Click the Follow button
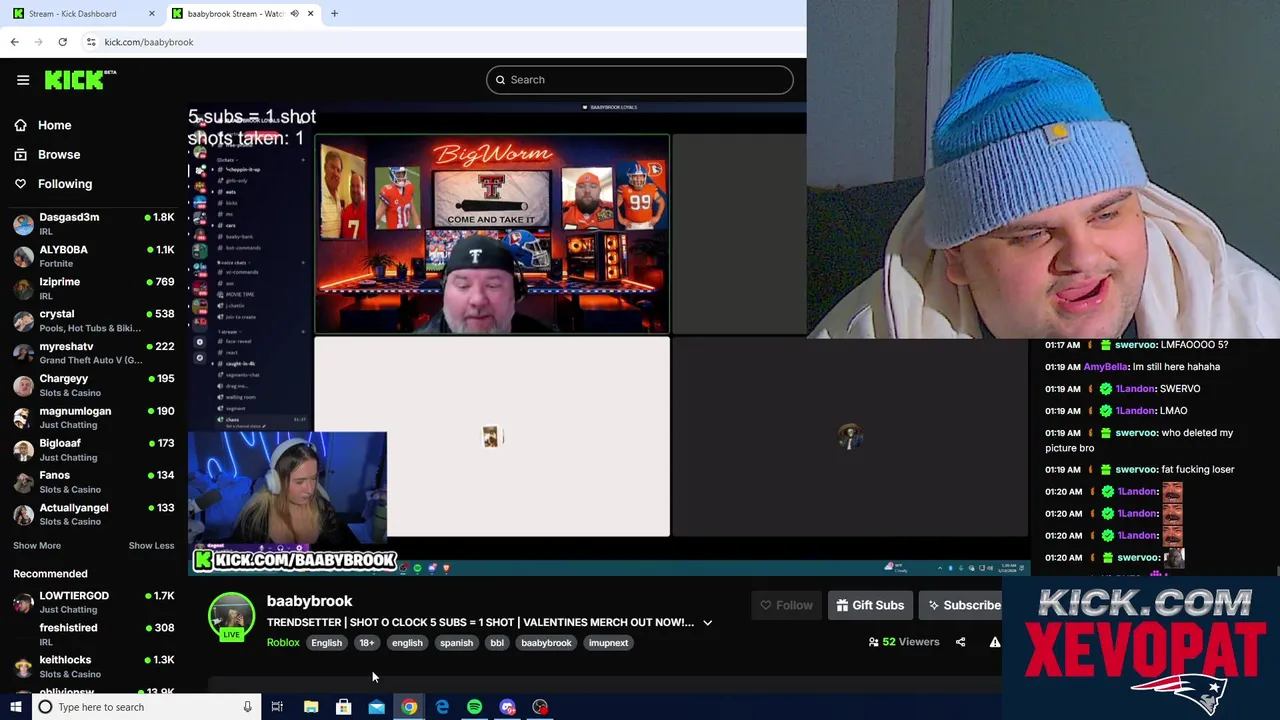 coord(786,605)
